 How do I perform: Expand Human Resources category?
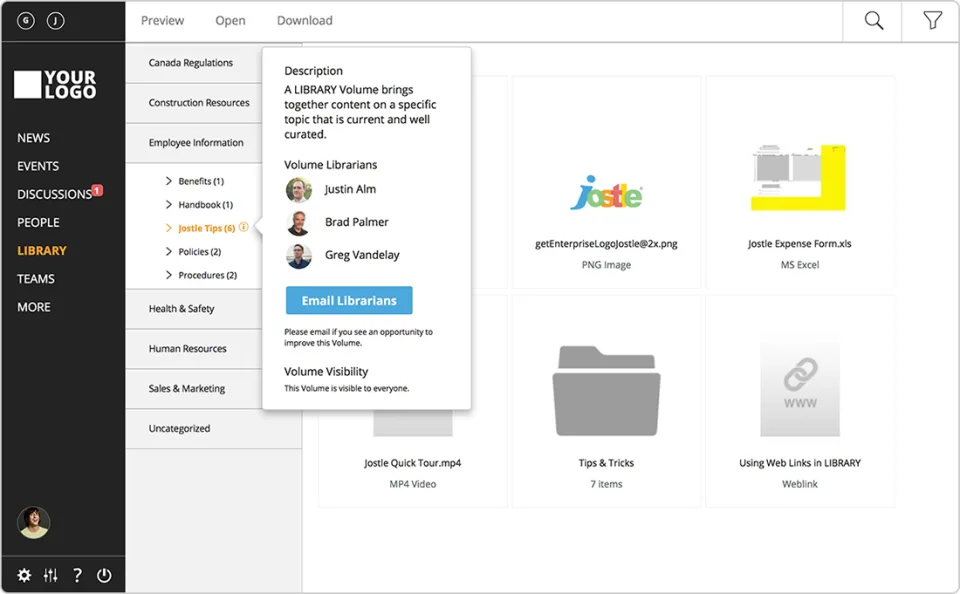click(x=194, y=348)
